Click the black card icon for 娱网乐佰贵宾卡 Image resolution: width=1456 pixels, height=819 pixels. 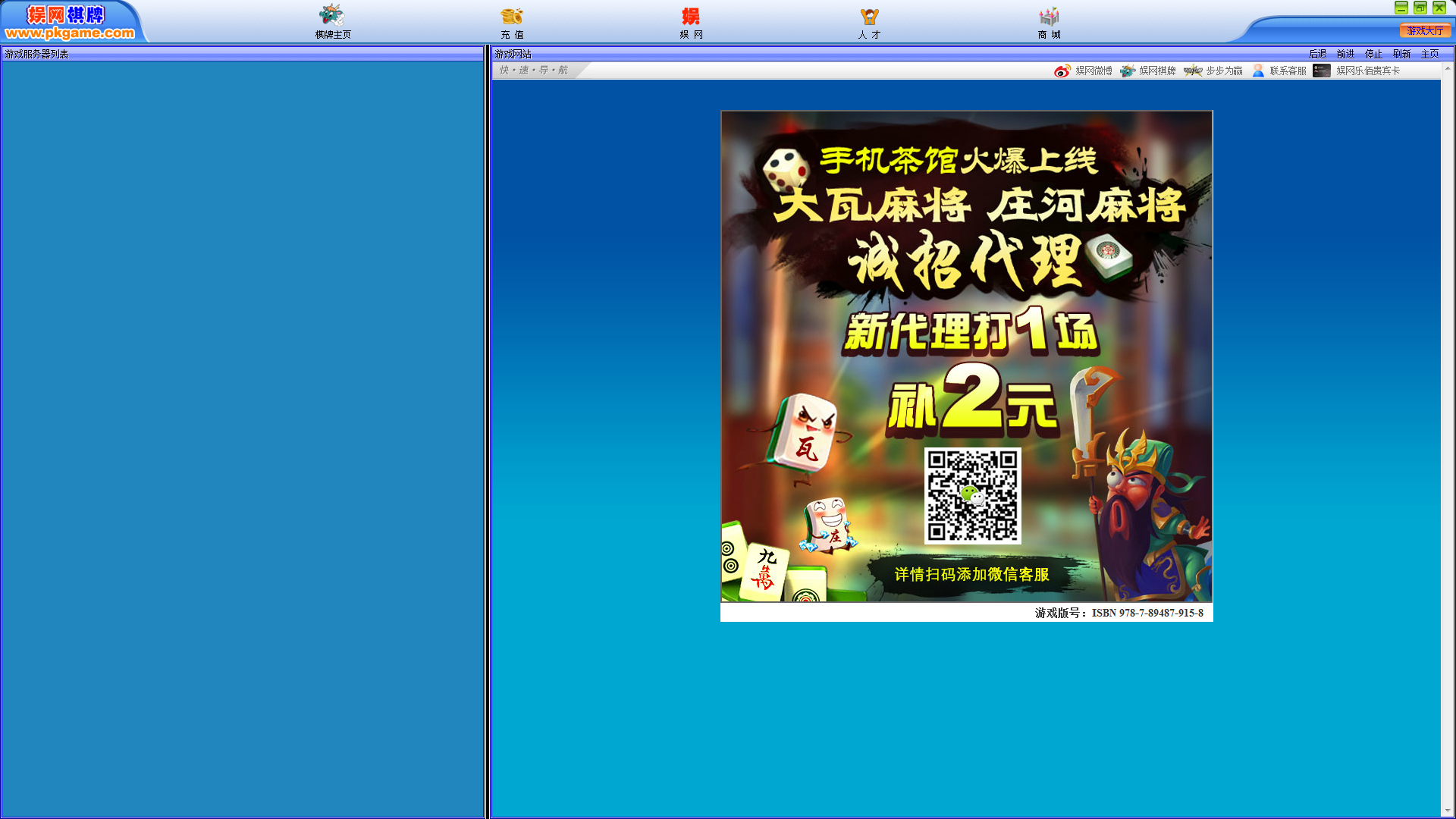[x=1322, y=71]
